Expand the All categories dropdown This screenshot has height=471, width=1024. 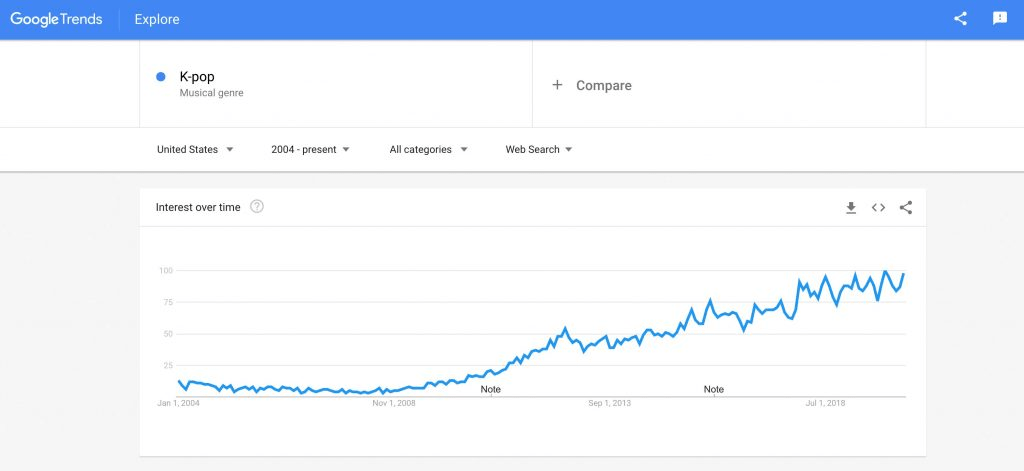pyautogui.click(x=428, y=150)
